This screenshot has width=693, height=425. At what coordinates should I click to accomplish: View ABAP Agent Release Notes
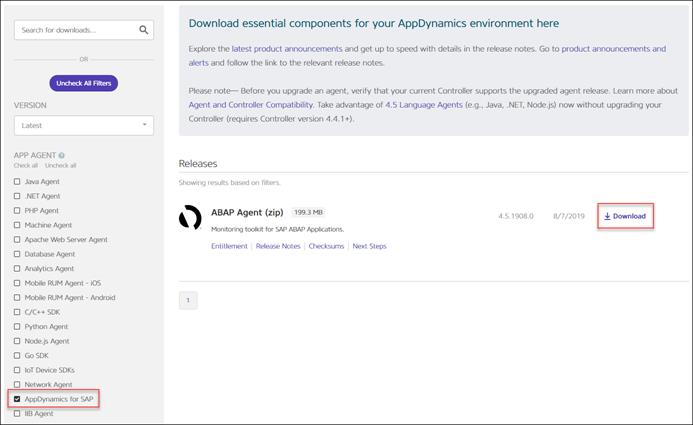[x=278, y=246]
